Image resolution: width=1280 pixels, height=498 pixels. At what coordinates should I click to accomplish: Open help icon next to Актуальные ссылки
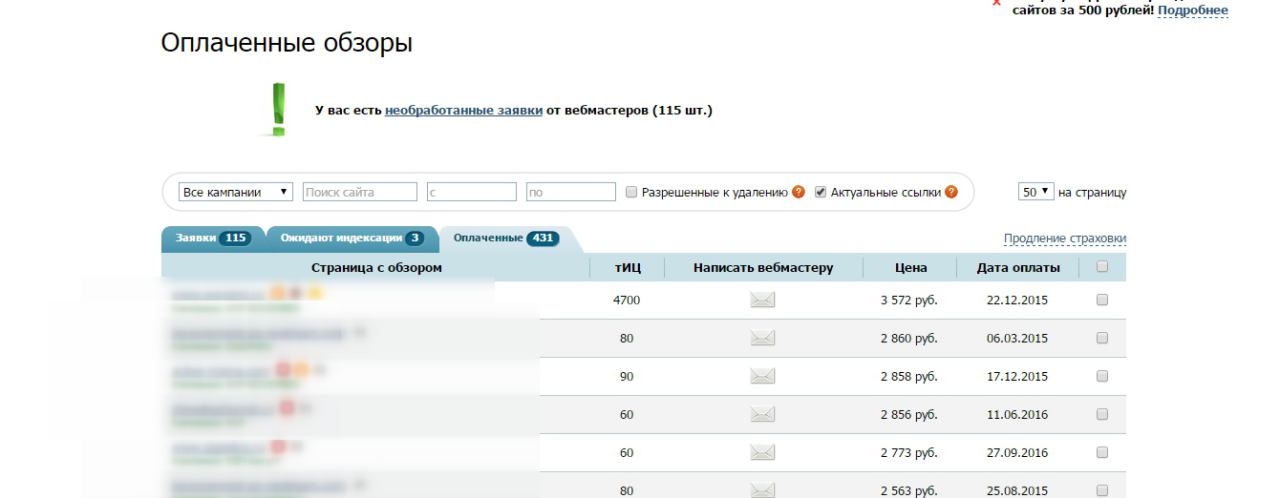[x=951, y=192]
